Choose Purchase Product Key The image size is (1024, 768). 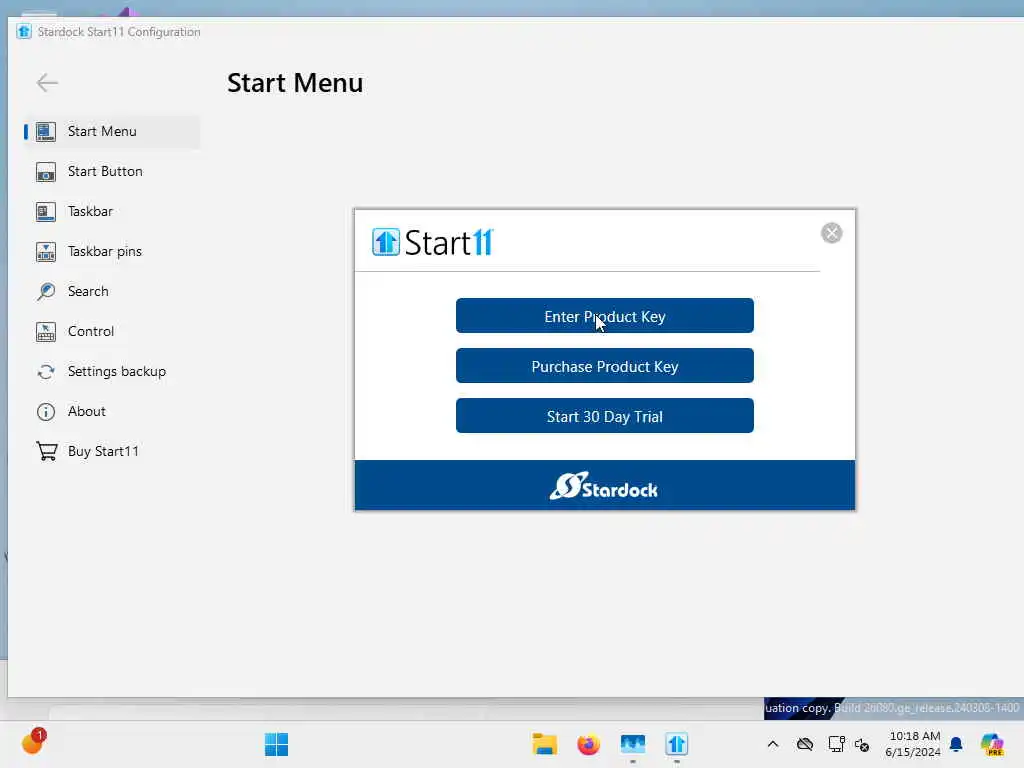(605, 366)
